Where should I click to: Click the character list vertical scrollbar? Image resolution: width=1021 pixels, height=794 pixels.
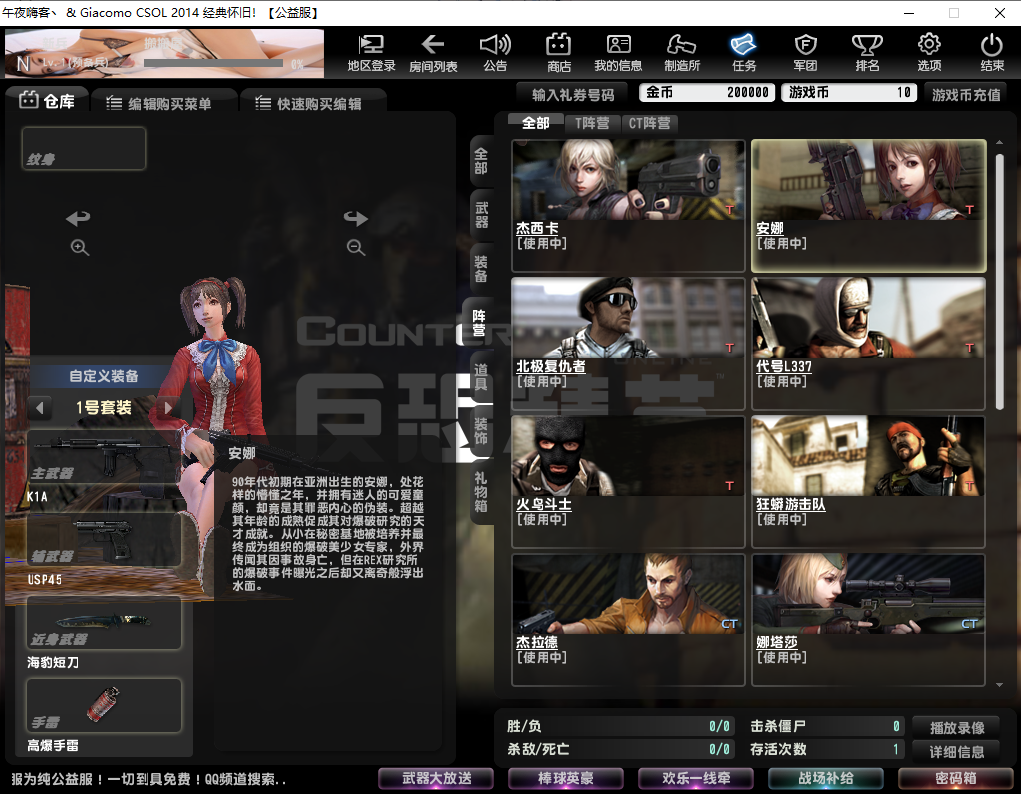pyautogui.click(x=998, y=280)
